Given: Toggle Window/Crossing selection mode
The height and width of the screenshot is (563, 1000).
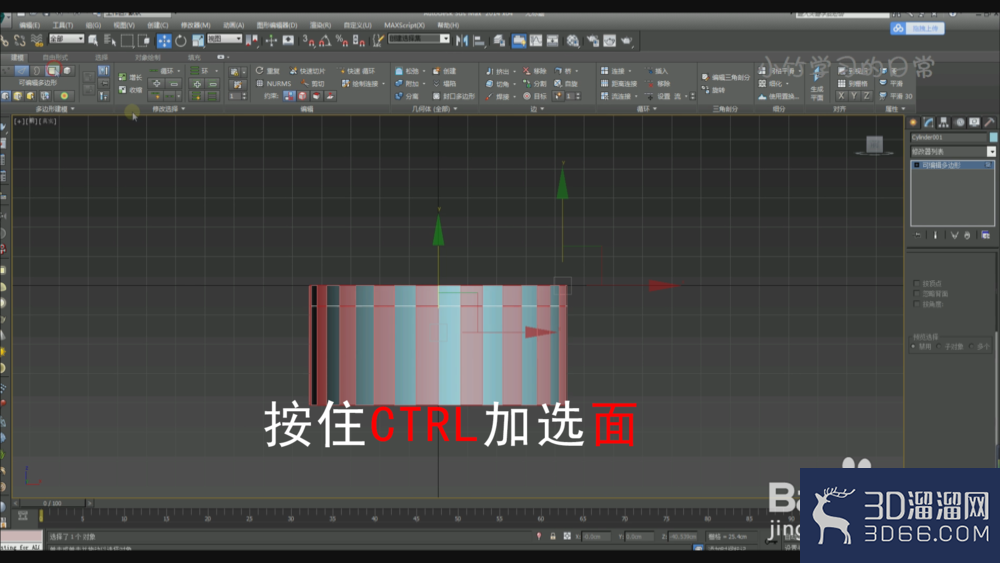Looking at the screenshot, I should (x=144, y=41).
